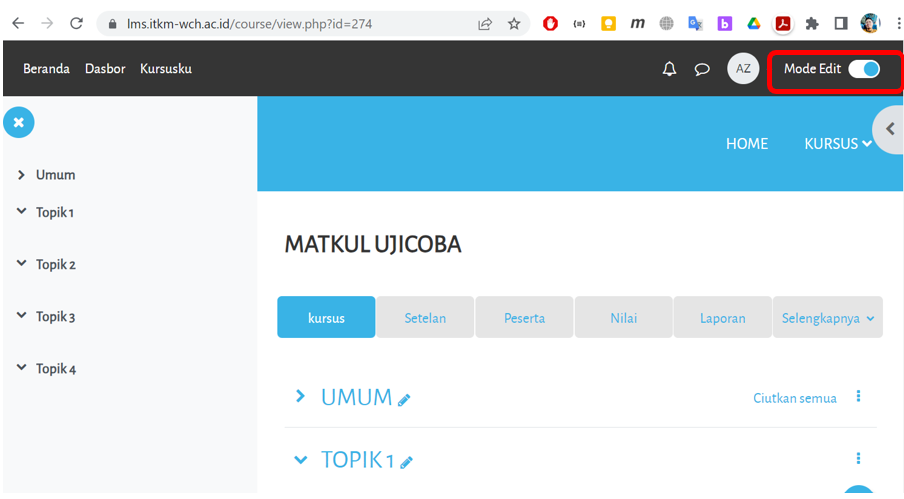The height and width of the screenshot is (499, 904).
Task: Open the UMUM section three-dot menu
Action: pyautogui.click(x=858, y=397)
